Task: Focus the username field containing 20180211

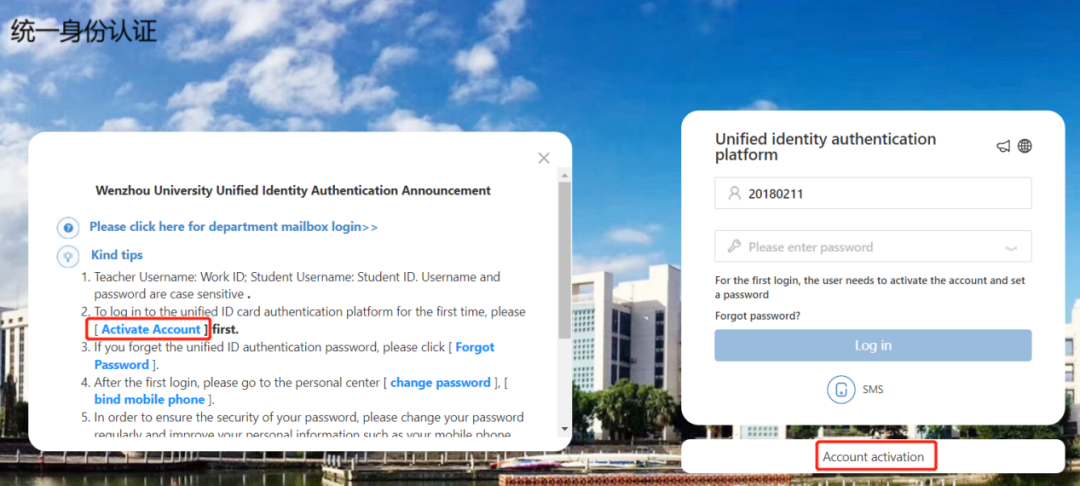Action: click(873, 193)
